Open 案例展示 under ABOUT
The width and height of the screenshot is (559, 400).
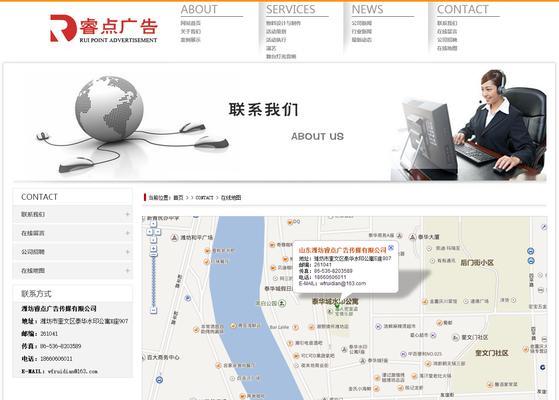pos(191,40)
